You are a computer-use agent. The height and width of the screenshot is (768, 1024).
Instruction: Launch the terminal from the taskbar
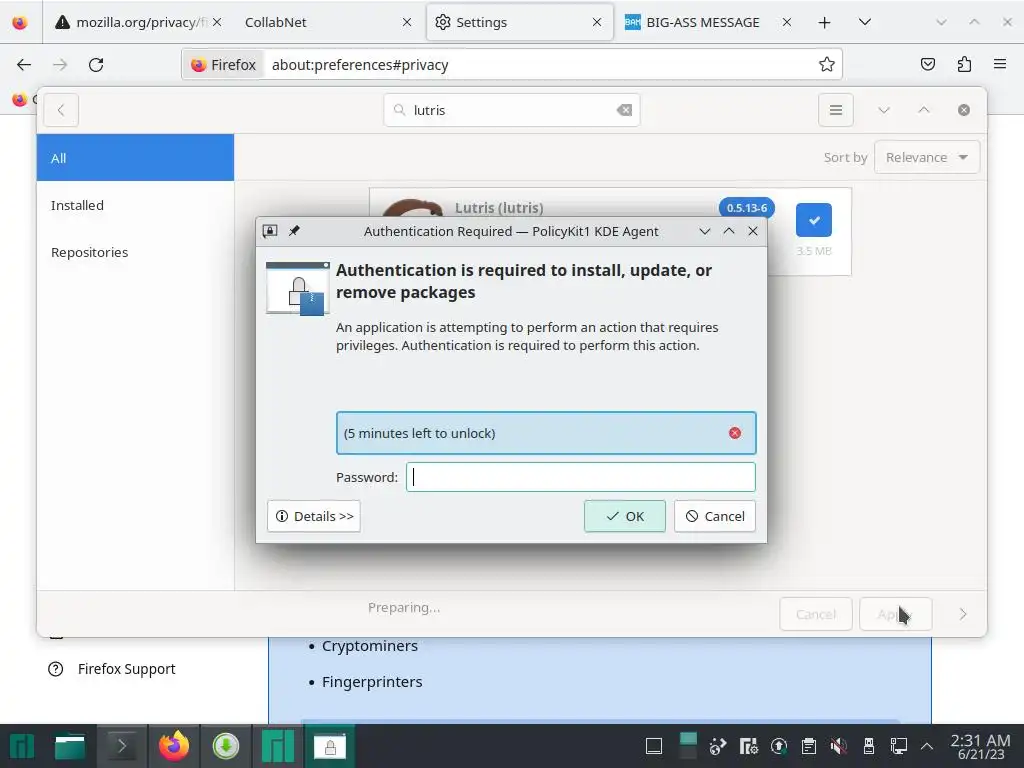point(122,746)
